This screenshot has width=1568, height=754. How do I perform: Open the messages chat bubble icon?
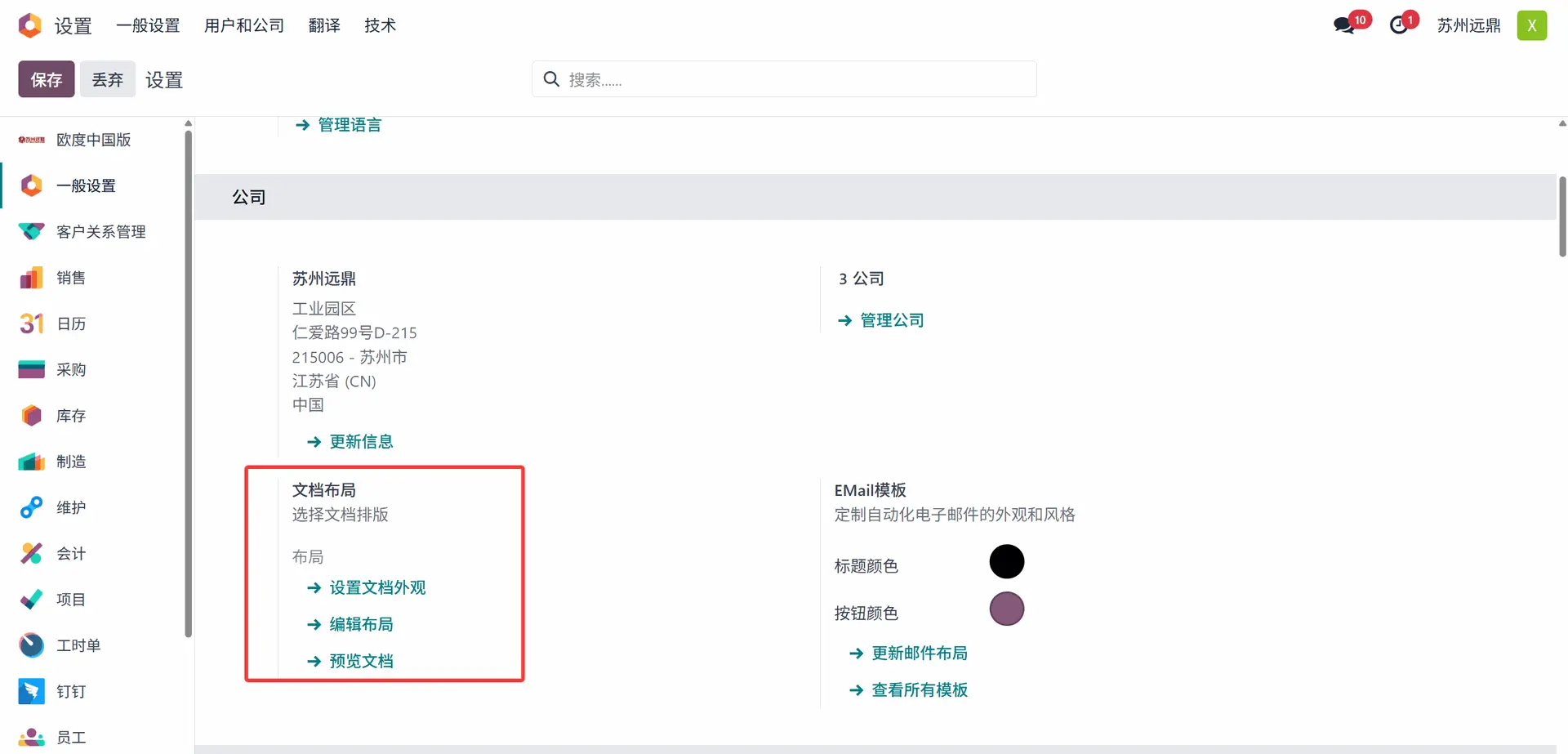[x=1344, y=25]
